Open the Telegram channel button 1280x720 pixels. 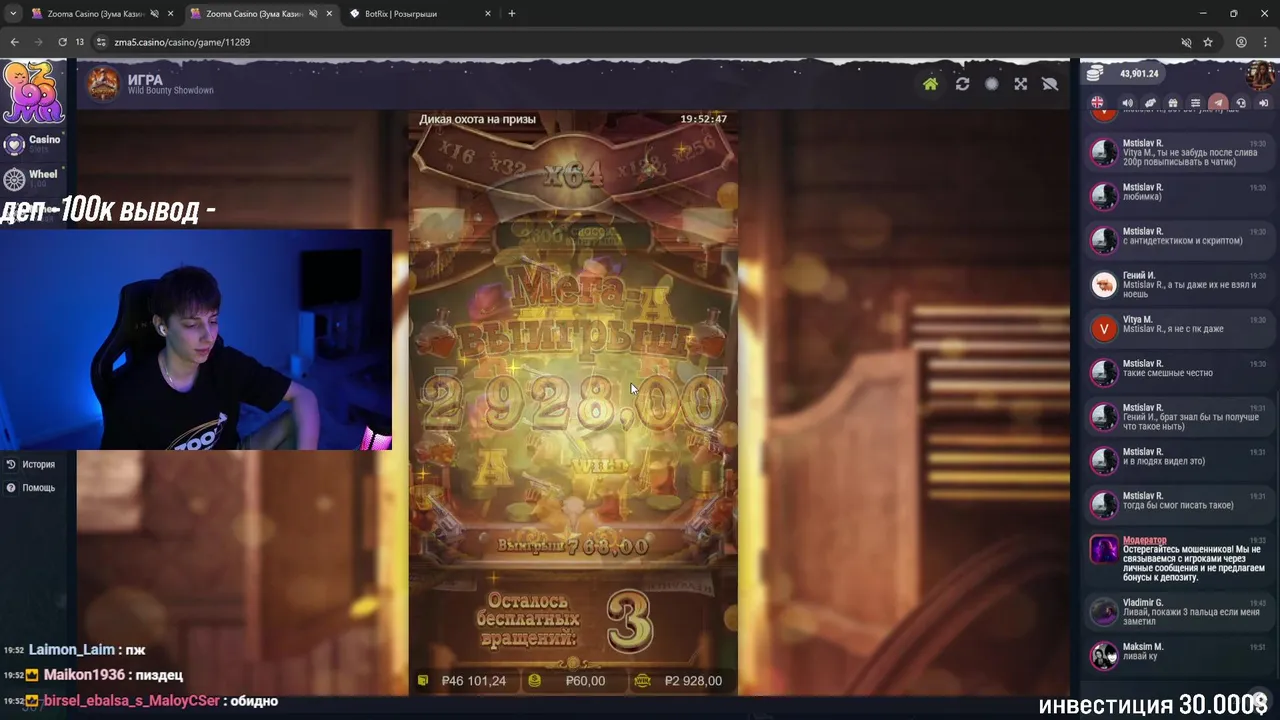pos(1218,103)
